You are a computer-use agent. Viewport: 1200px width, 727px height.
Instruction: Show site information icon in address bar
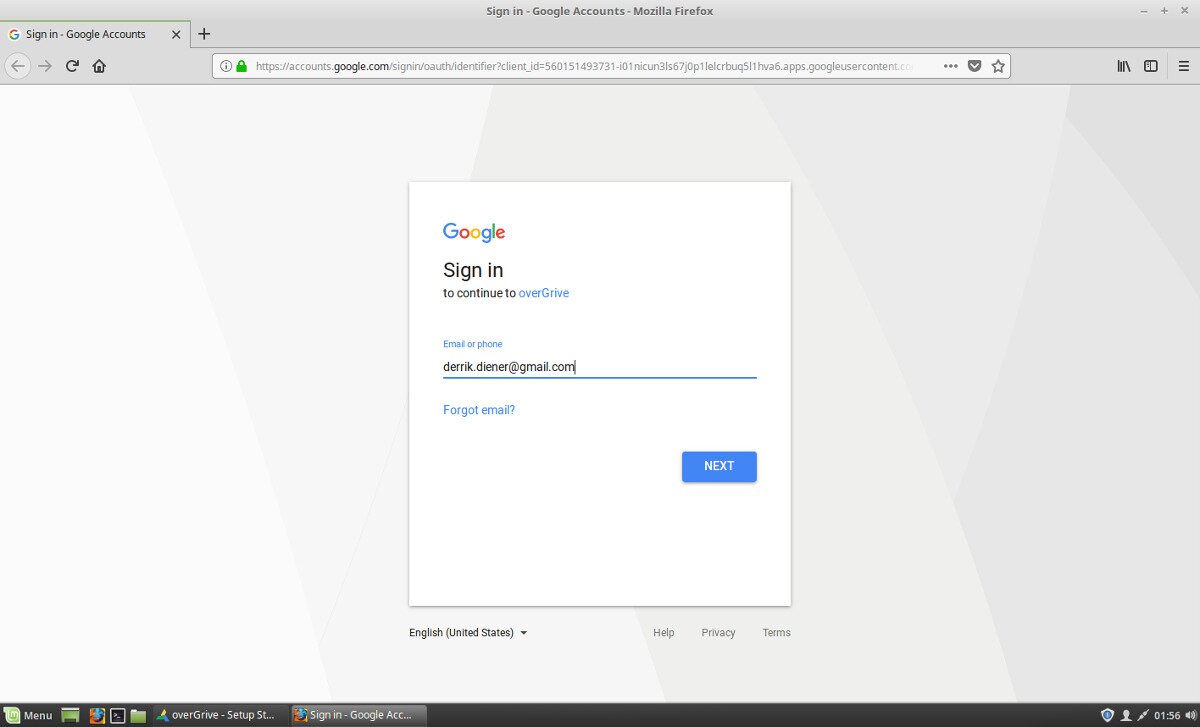click(225, 66)
